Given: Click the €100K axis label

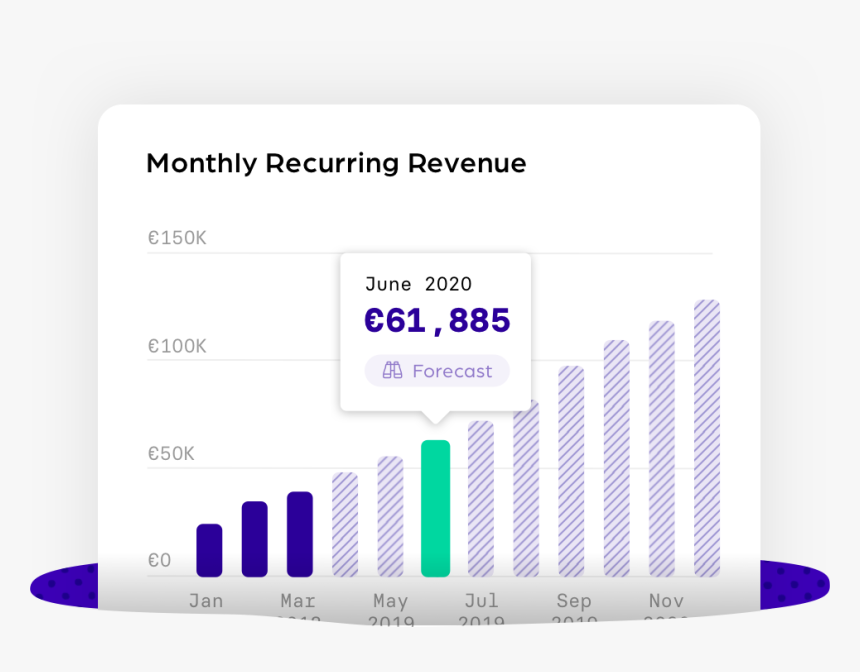Looking at the screenshot, I should (x=177, y=346).
